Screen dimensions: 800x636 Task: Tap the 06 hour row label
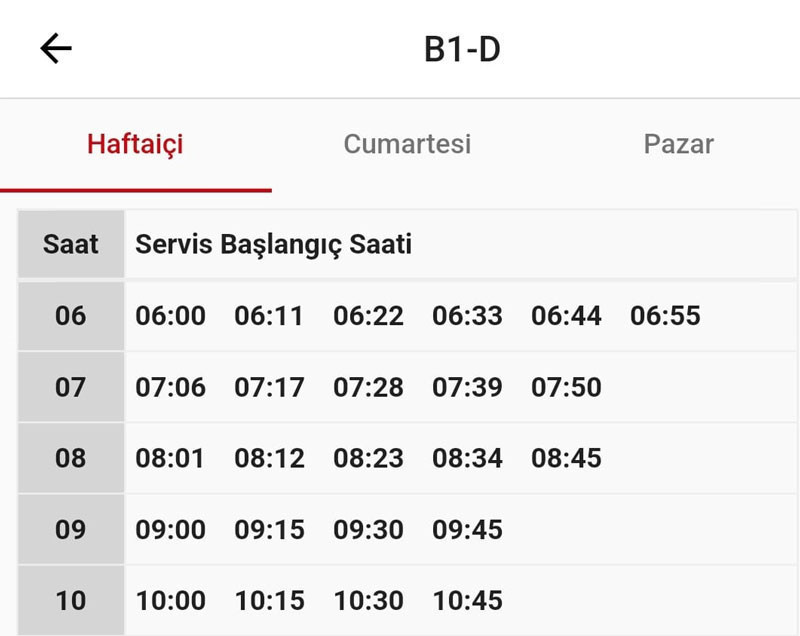tap(71, 316)
